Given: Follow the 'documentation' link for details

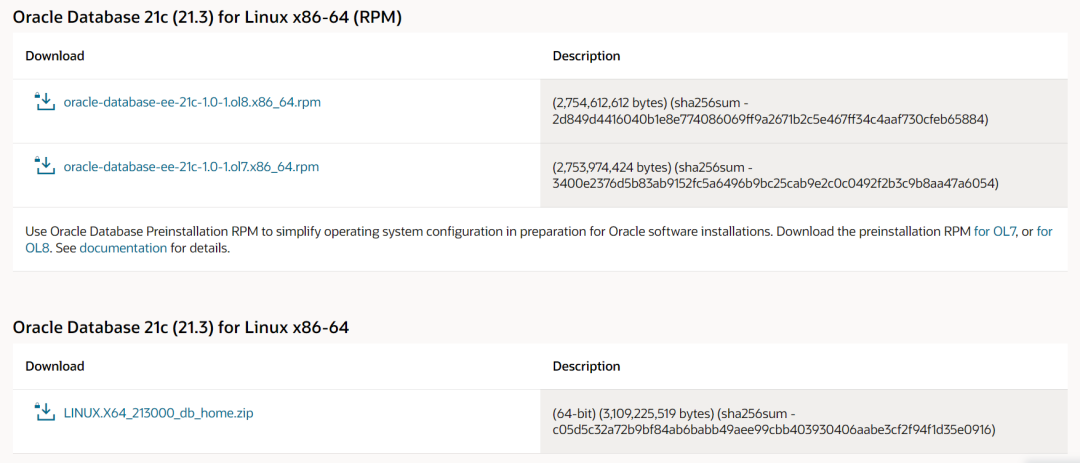Looking at the screenshot, I should click(x=123, y=248).
